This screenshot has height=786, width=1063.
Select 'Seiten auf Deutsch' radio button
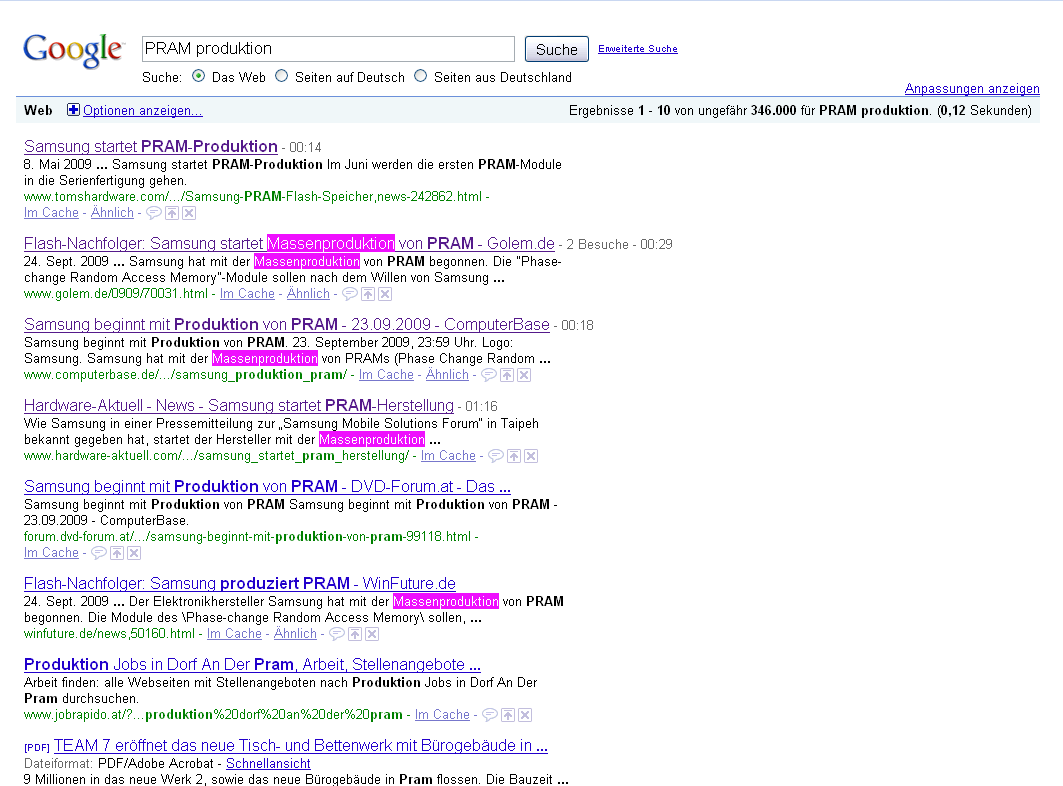click(281, 76)
